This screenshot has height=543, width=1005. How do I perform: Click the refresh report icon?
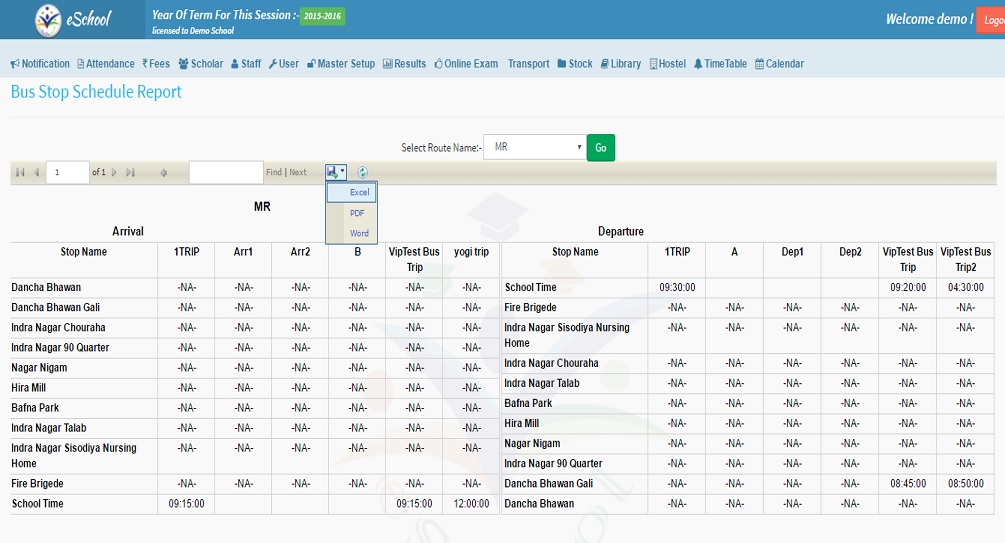coord(363,173)
